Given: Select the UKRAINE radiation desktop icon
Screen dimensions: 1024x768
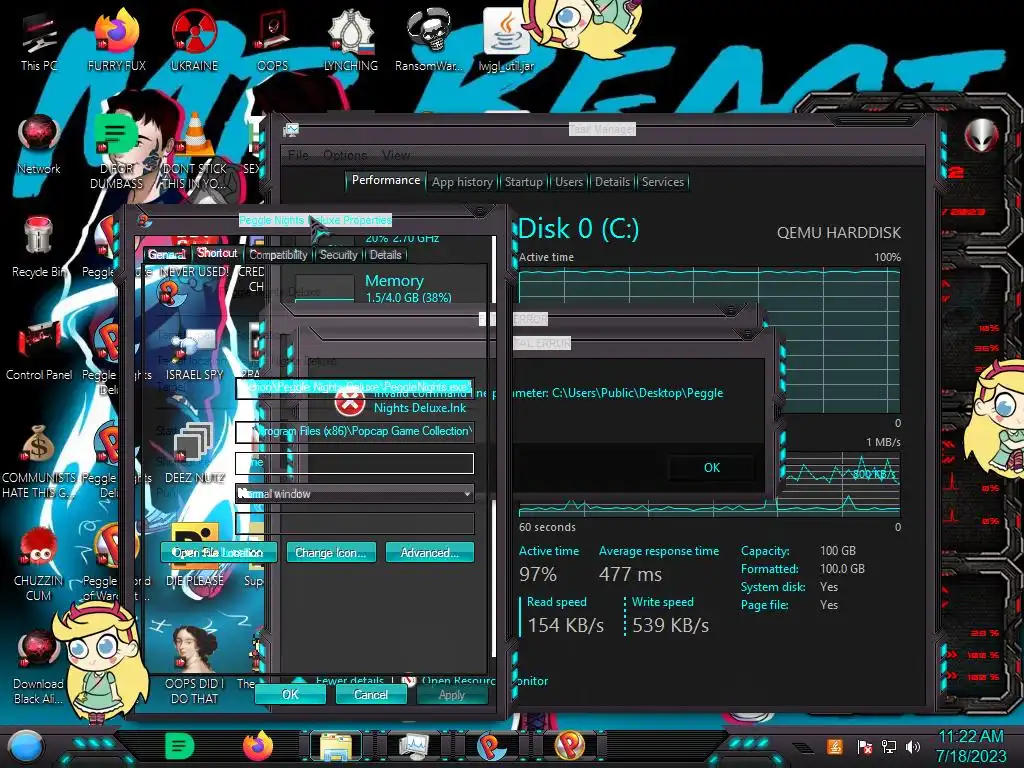Looking at the screenshot, I should pos(194,40).
